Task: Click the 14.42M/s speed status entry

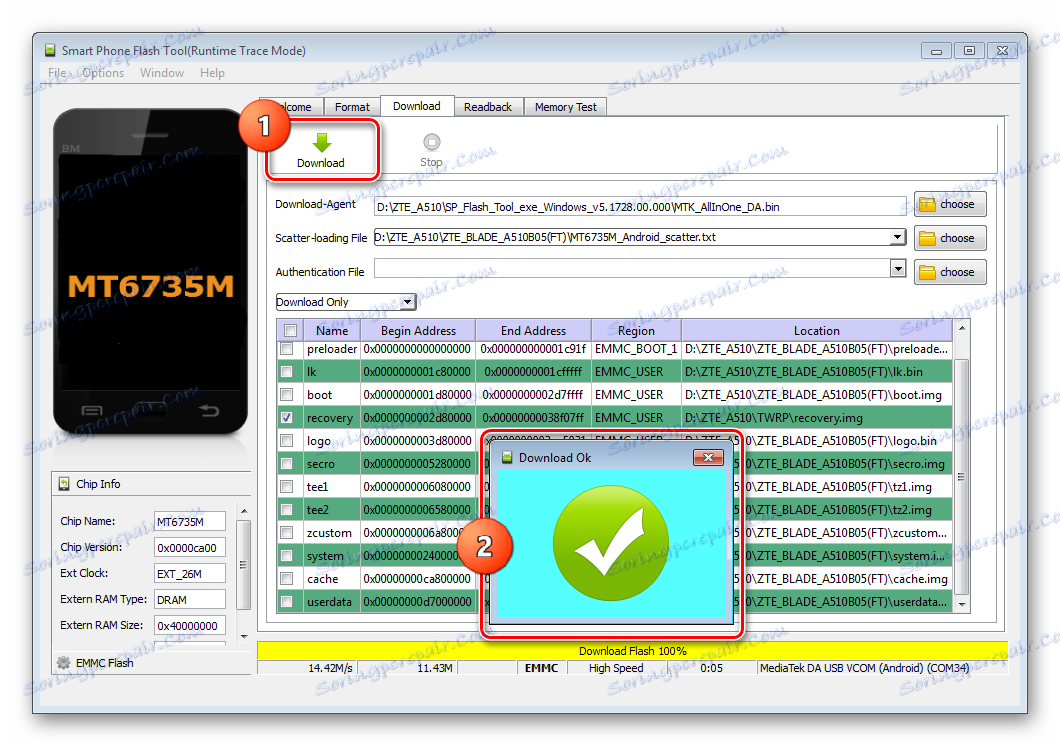Action: coord(331,668)
